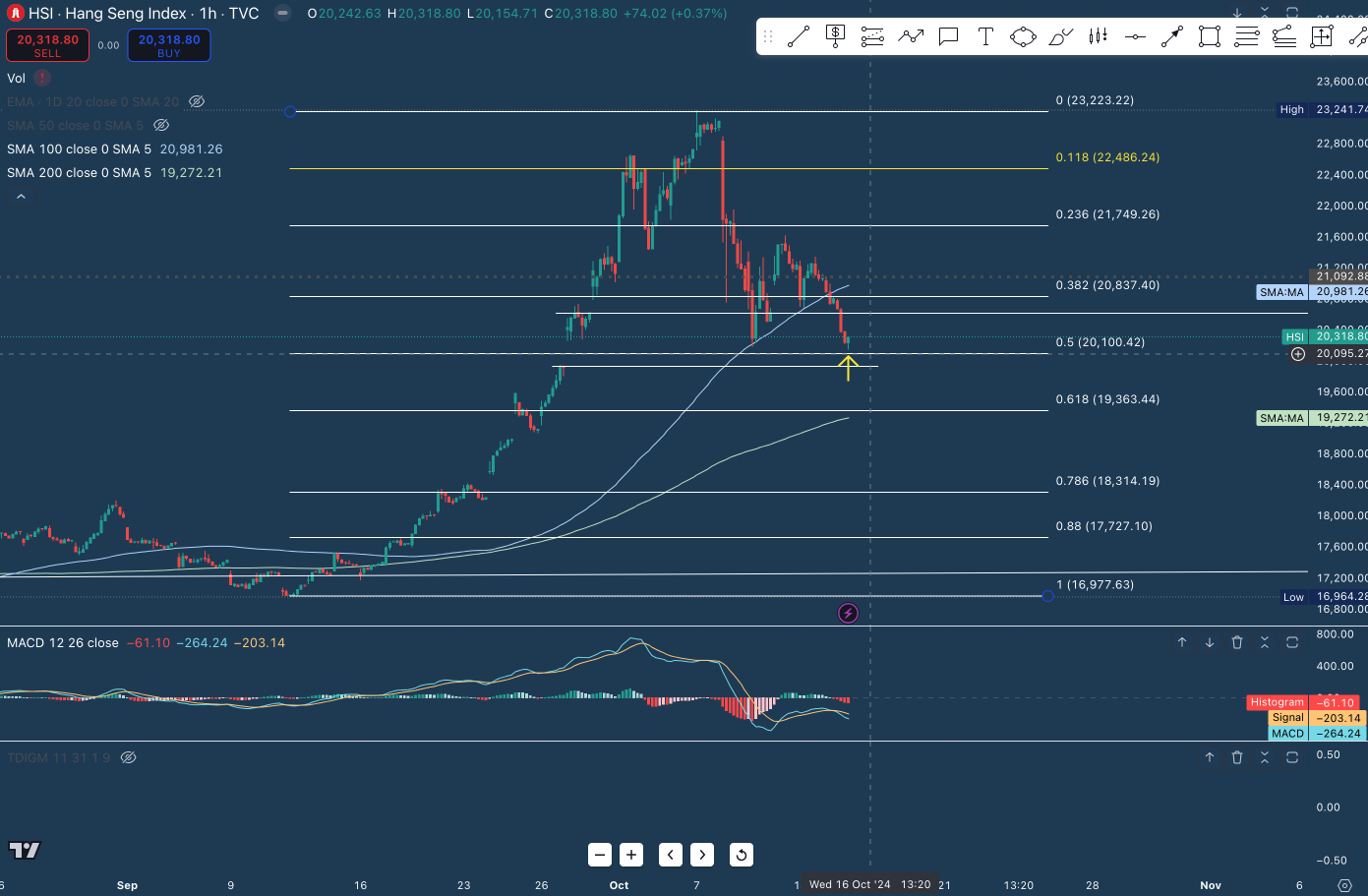Select the zigzag path arrow tool
Image resolution: width=1368 pixels, height=896 pixels.
tap(911, 37)
